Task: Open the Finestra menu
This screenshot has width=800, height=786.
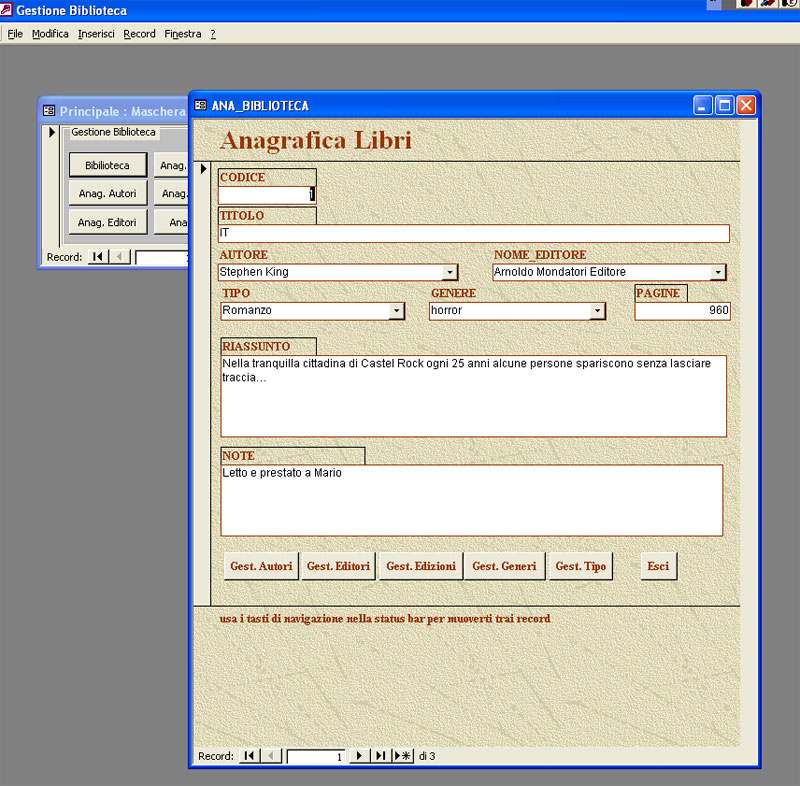Action: (x=183, y=34)
